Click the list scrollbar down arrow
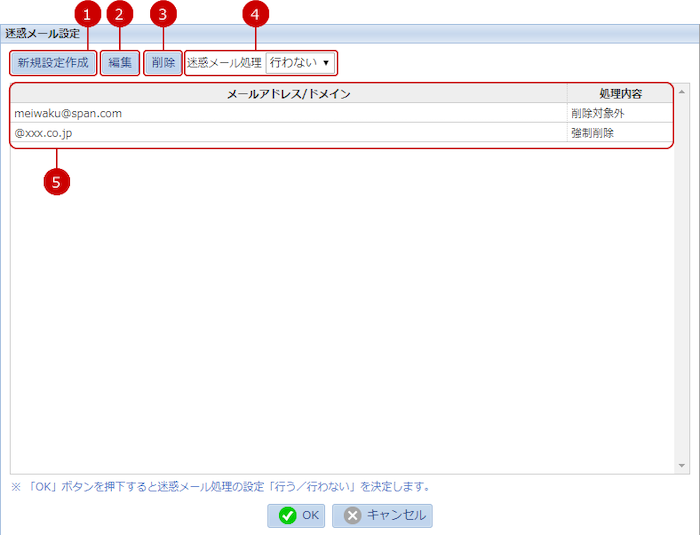Screen dimensions: 700x535 click(682, 466)
